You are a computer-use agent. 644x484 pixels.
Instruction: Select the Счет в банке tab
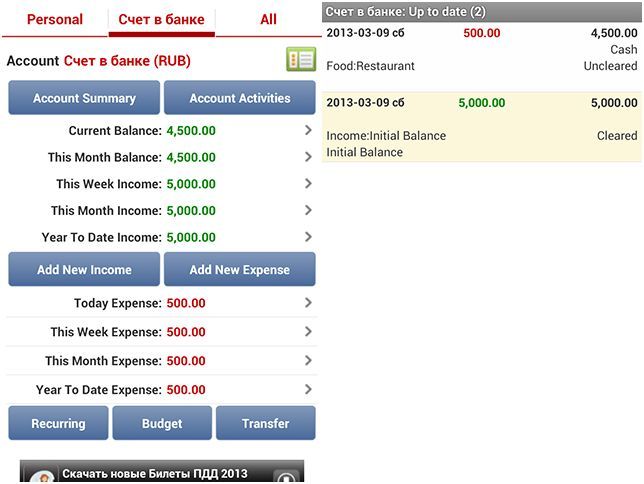(161, 20)
